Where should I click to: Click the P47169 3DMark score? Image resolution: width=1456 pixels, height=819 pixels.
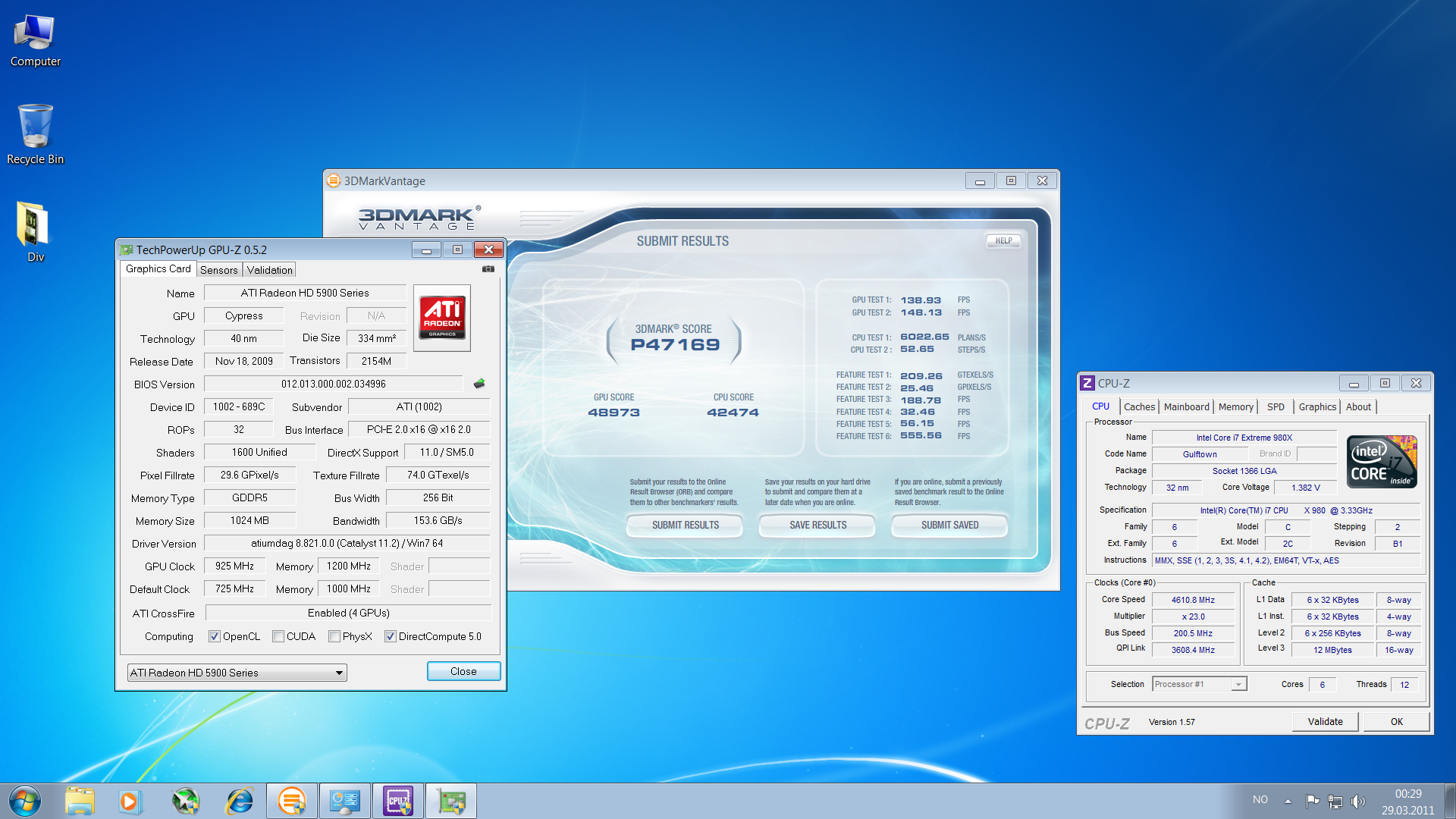pyautogui.click(x=675, y=345)
